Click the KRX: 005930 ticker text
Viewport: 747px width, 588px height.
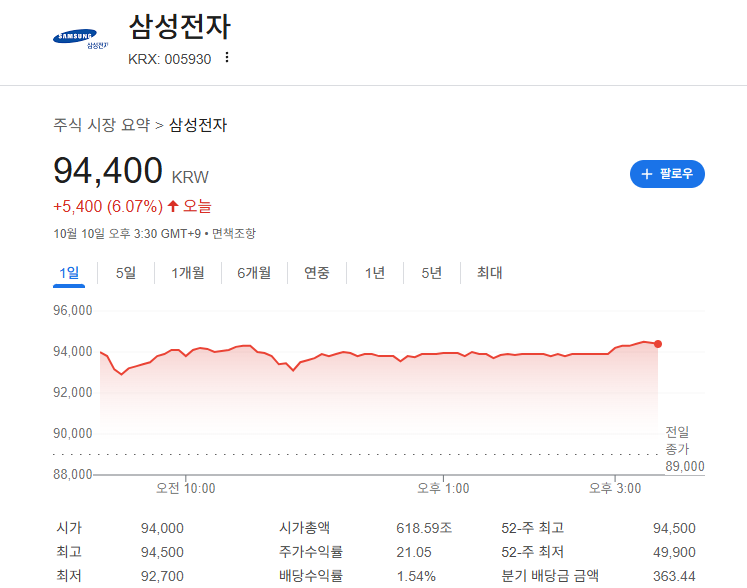(169, 59)
